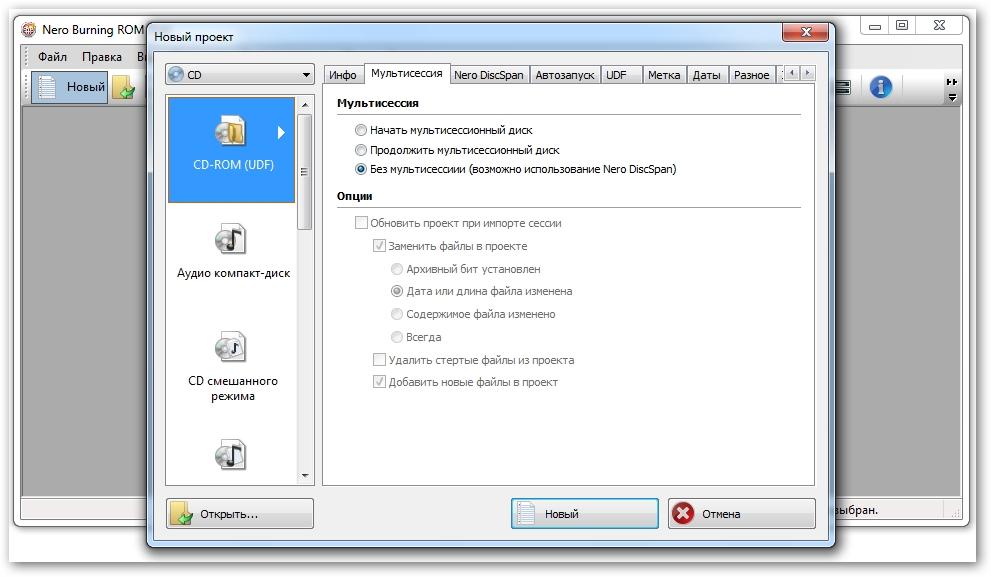Image resolution: width=991 pixels, height=577 pixels.
Task: Choose the Аудио компакт-диск disc icon
Action: point(230,240)
